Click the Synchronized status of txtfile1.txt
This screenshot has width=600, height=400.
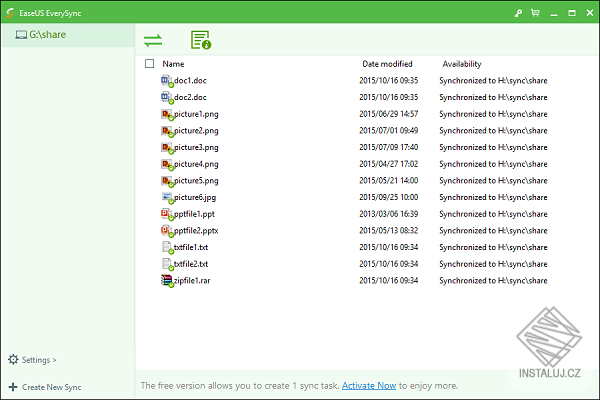493,248
